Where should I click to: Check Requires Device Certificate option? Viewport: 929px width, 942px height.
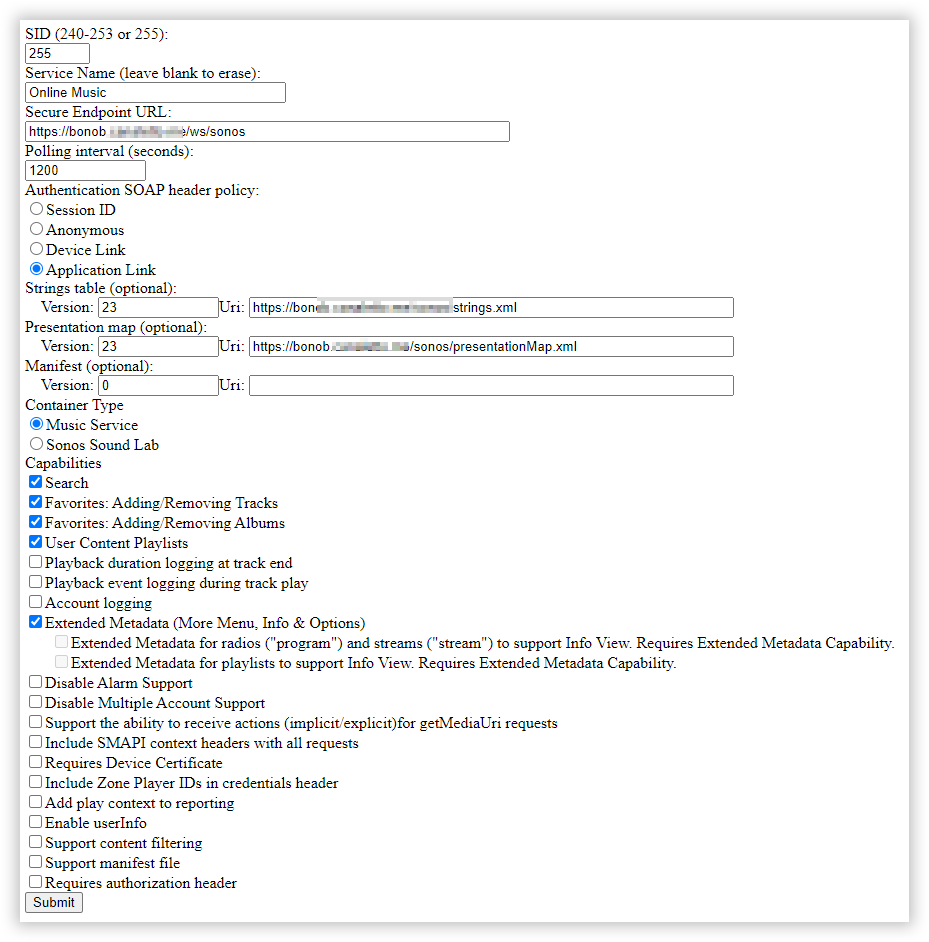coord(36,762)
